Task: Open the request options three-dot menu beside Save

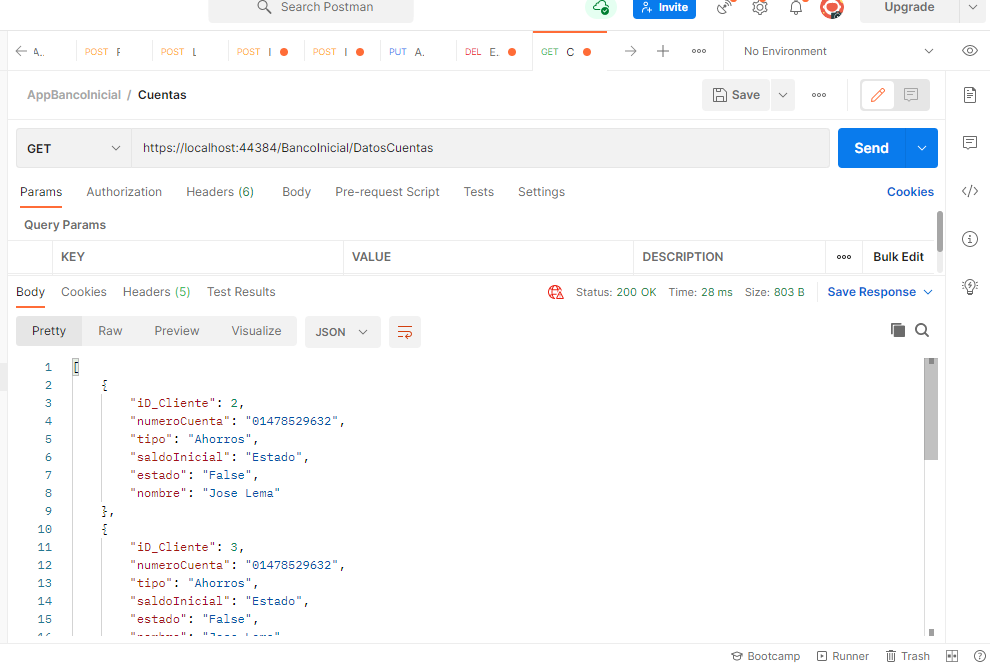Action: [x=819, y=95]
